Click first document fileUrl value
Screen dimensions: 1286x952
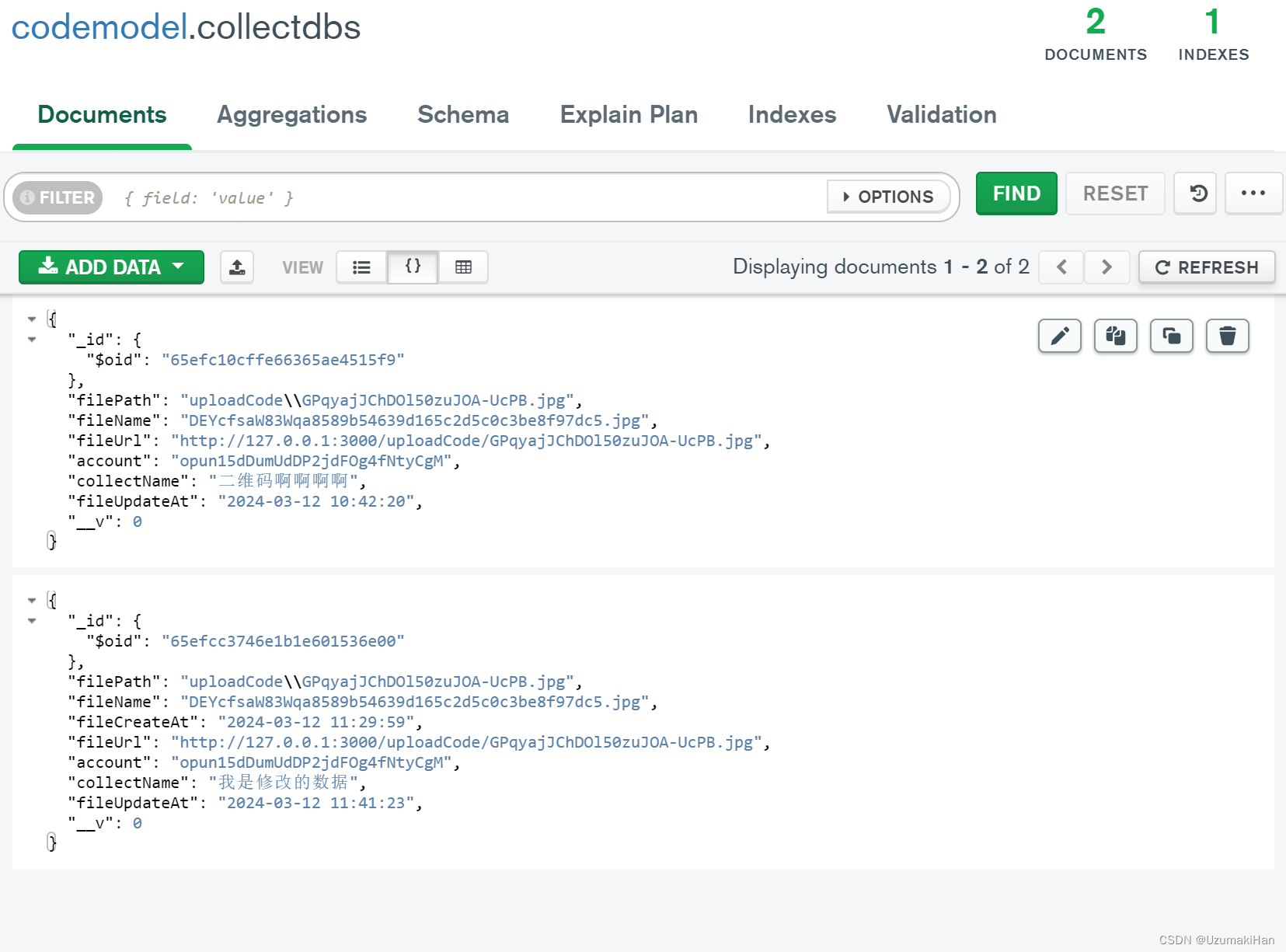[x=466, y=441]
